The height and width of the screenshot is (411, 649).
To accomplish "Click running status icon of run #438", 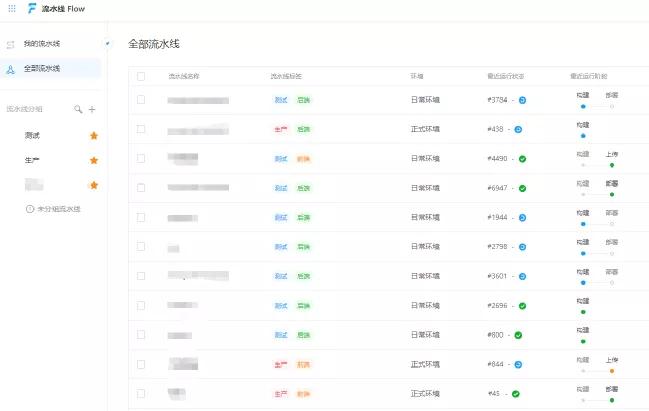I will coord(518,130).
